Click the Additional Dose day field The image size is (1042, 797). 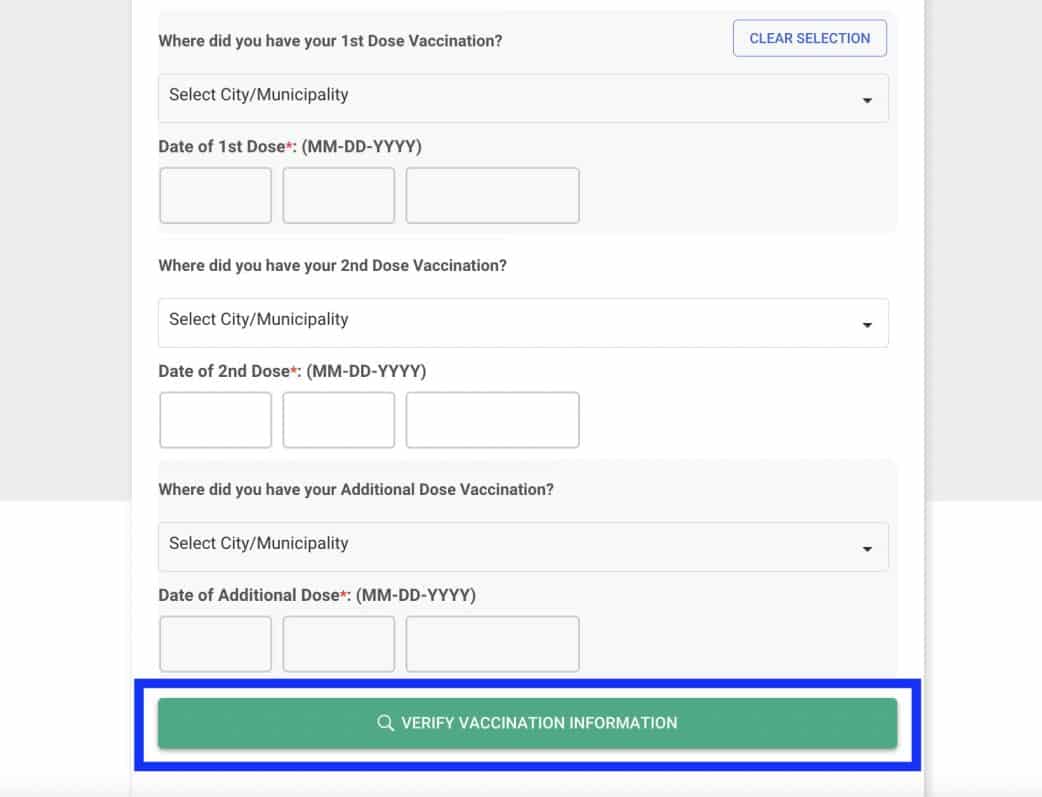pyautogui.click(x=338, y=644)
